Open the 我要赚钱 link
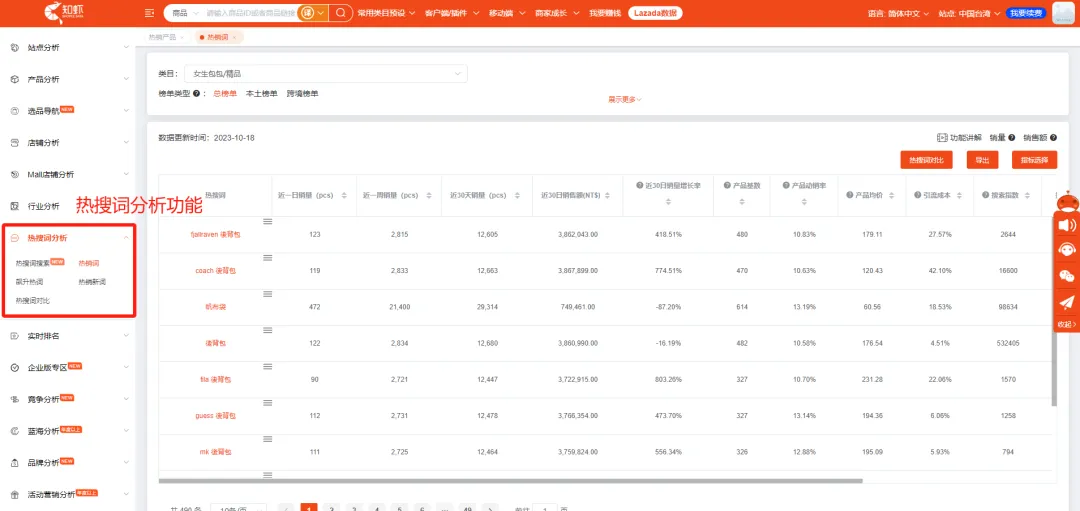 coord(604,13)
